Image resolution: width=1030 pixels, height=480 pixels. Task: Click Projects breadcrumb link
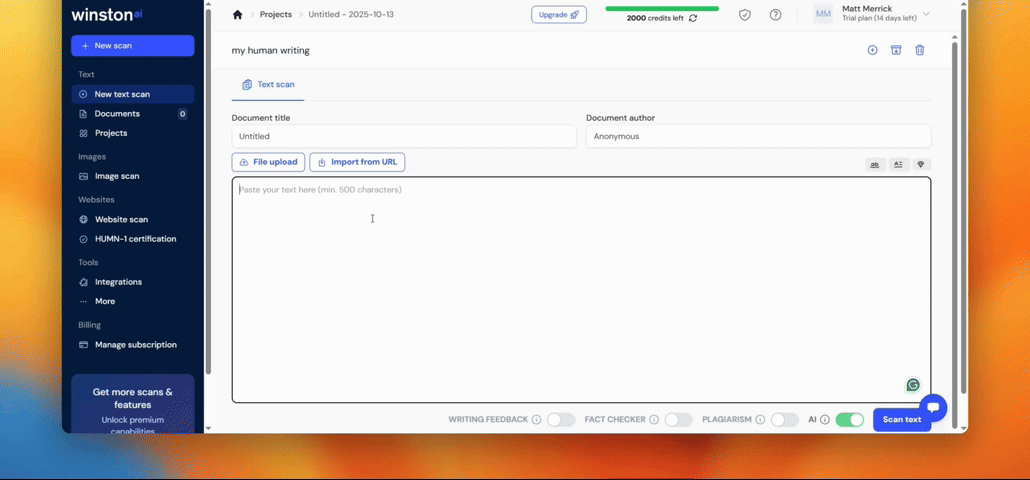[276, 14]
